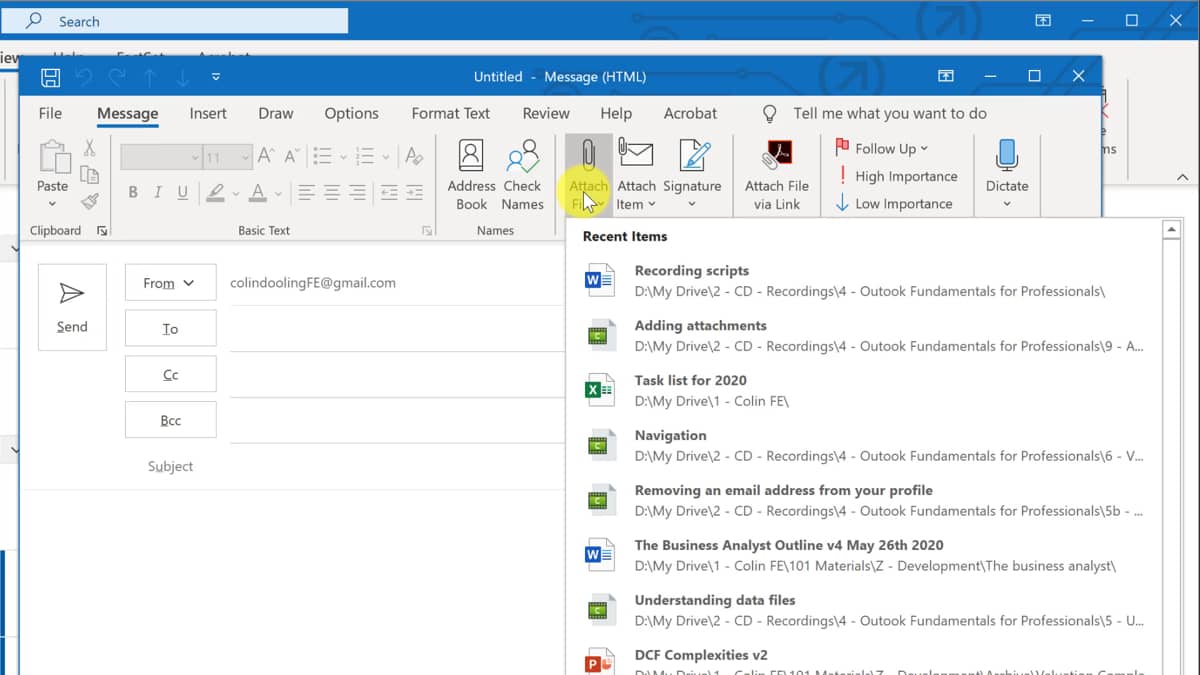This screenshot has width=1200, height=675.
Task: Click the Clear All Formatting icon
Action: (413, 156)
